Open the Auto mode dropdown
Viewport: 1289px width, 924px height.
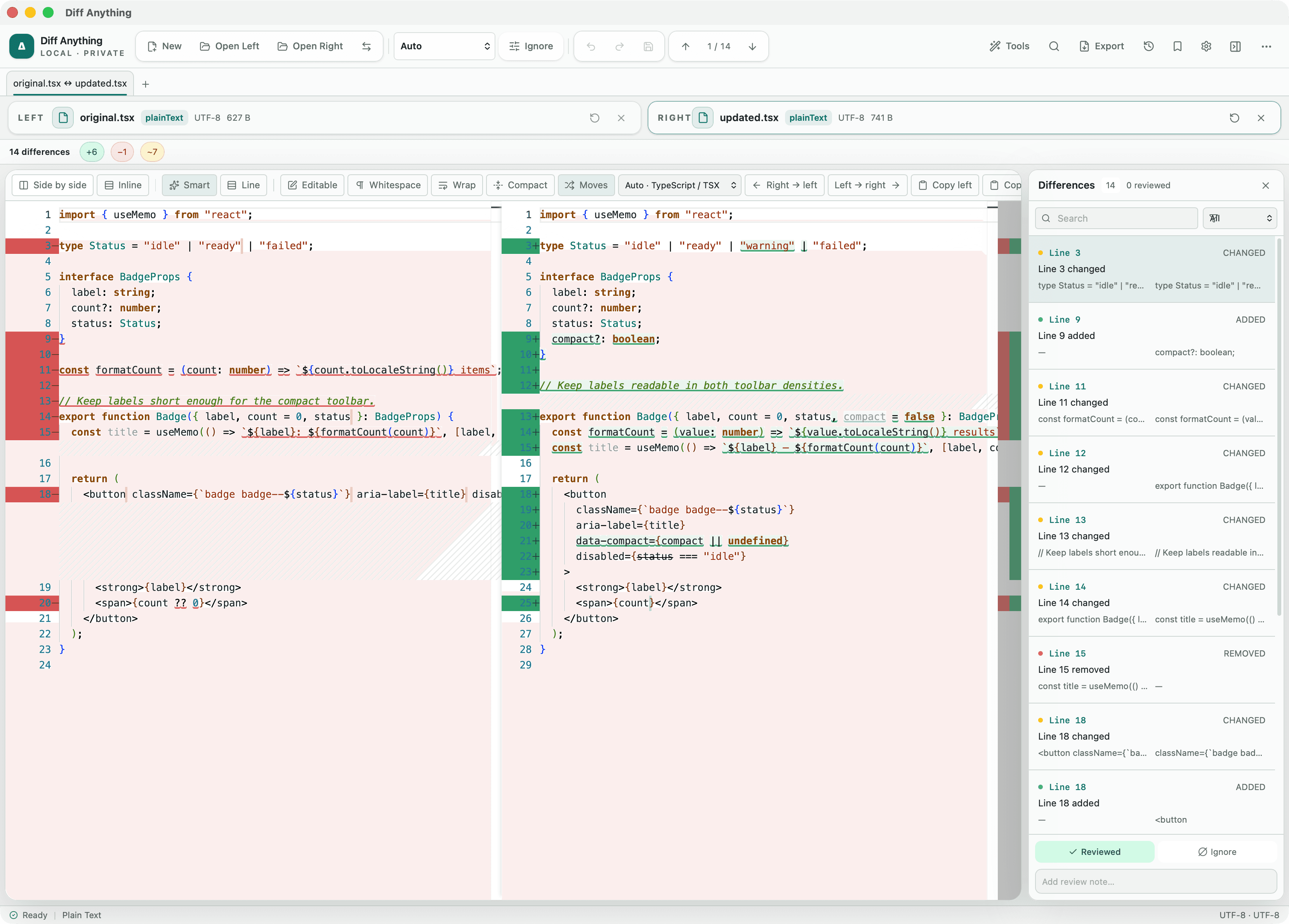pos(445,47)
